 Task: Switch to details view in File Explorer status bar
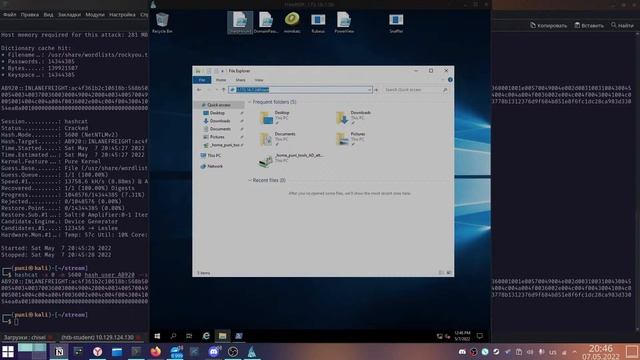[x=441, y=273]
